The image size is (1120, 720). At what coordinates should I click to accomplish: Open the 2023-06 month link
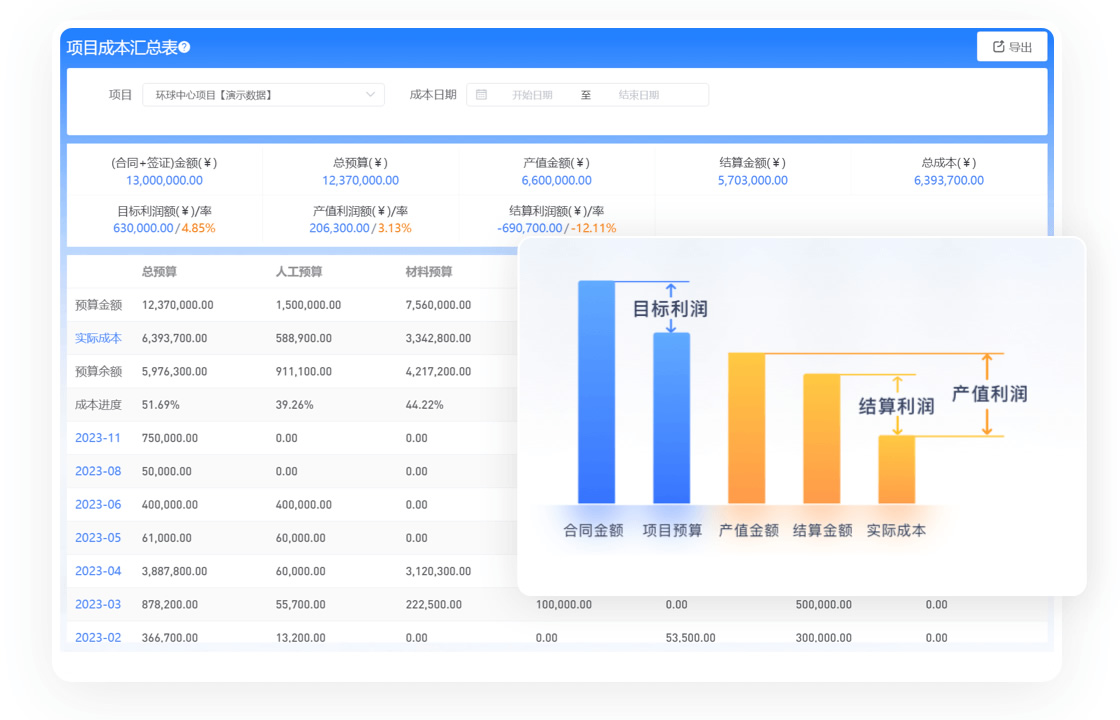pos(98,504)
